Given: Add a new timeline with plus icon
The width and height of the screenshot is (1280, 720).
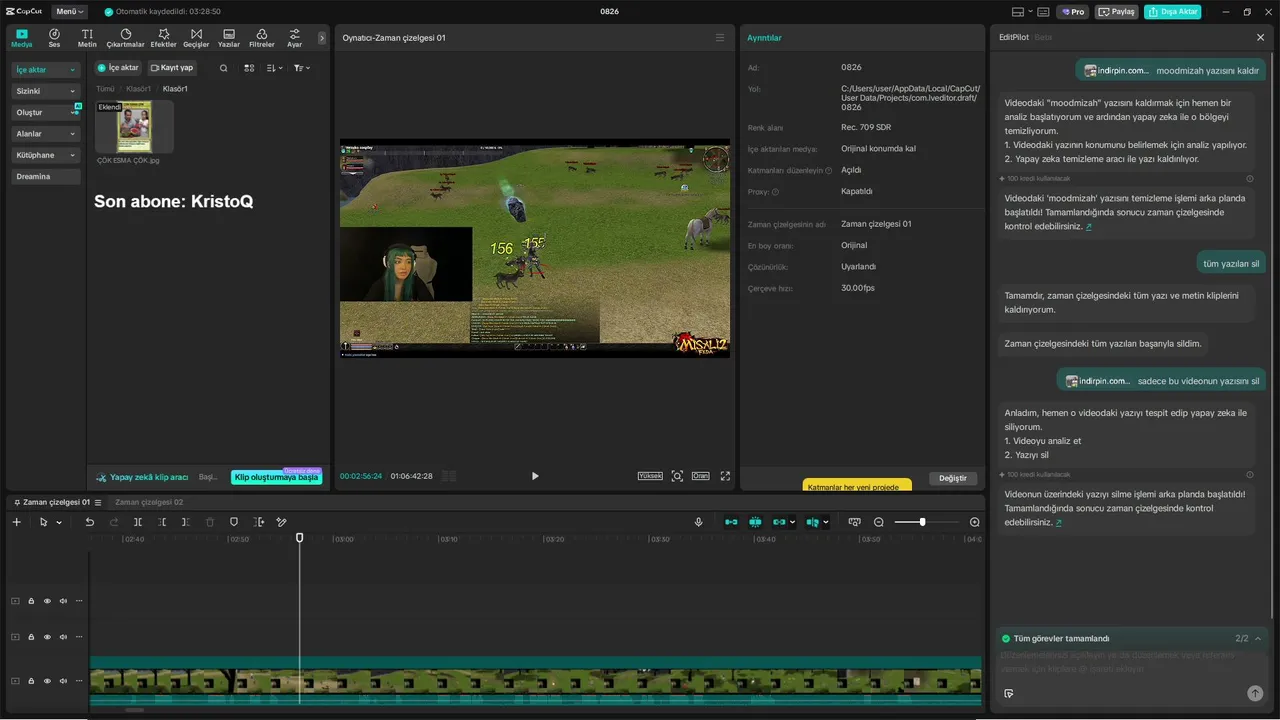Looking at the screenshot, I should (16, 522).
